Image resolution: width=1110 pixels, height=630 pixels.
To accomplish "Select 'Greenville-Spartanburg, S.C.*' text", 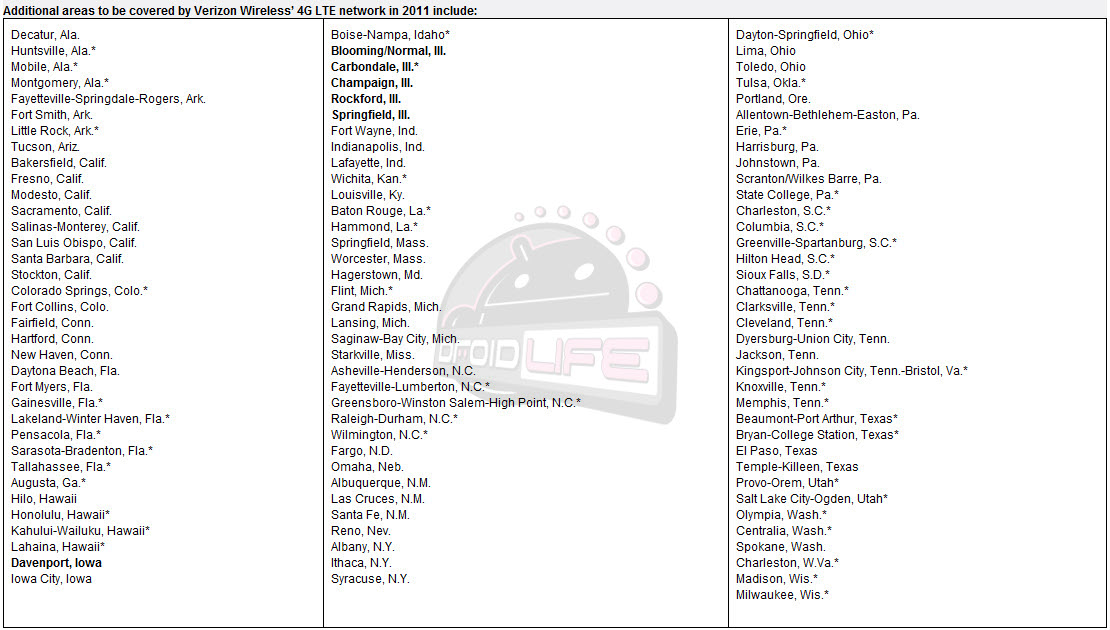I will 816,243.
